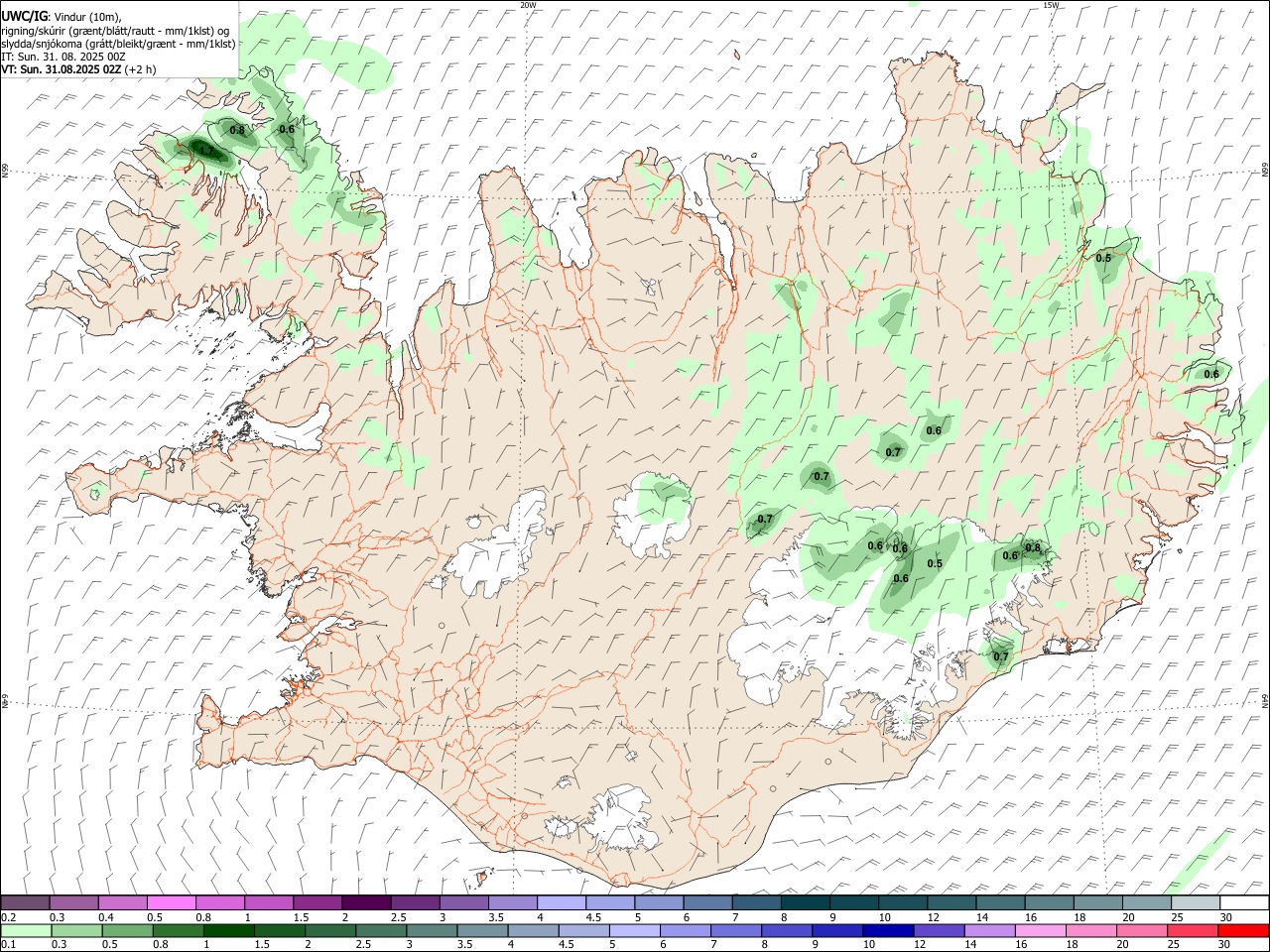This screenshot has width=1270, height=952.
Task: Click the 'VT: Sun. 31.08.2025 02Z' valid time
Action: pos(61,69)
